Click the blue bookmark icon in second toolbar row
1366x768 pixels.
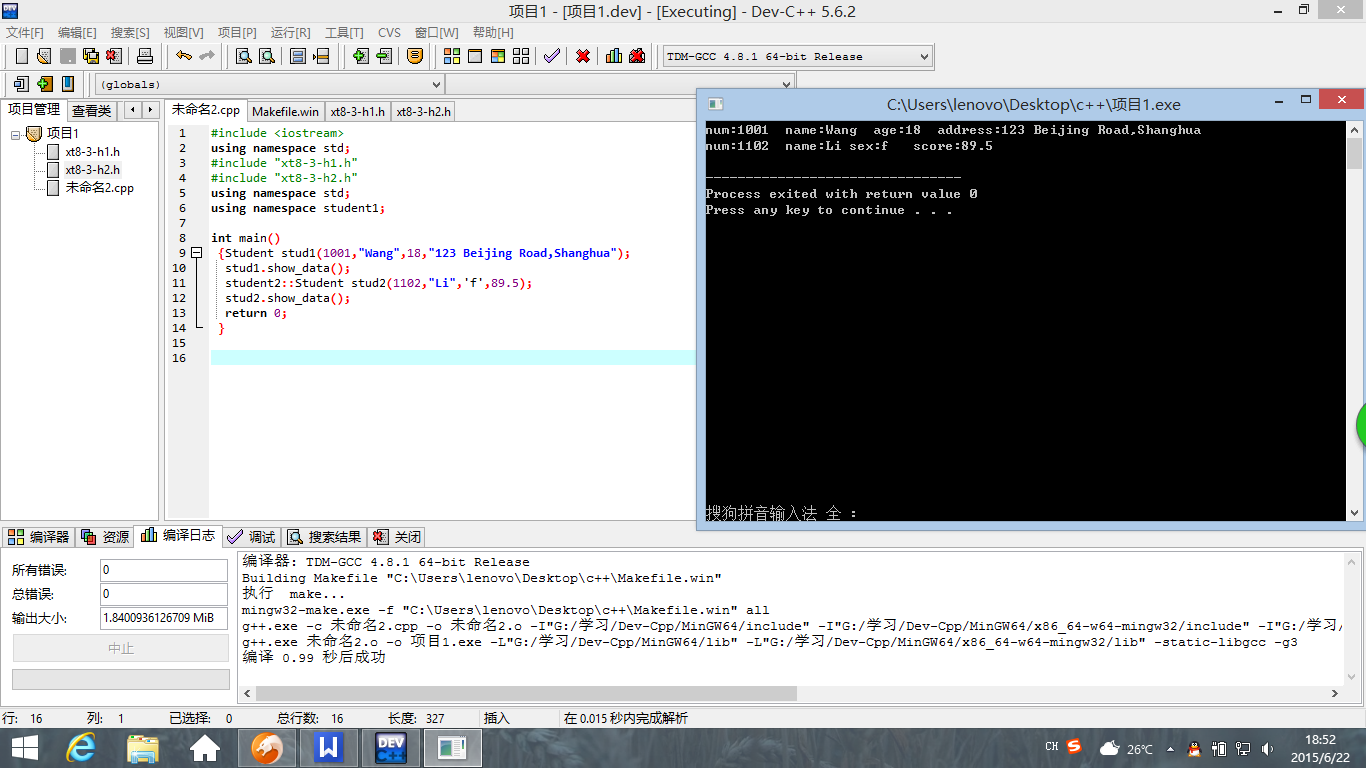pos(68,84)
